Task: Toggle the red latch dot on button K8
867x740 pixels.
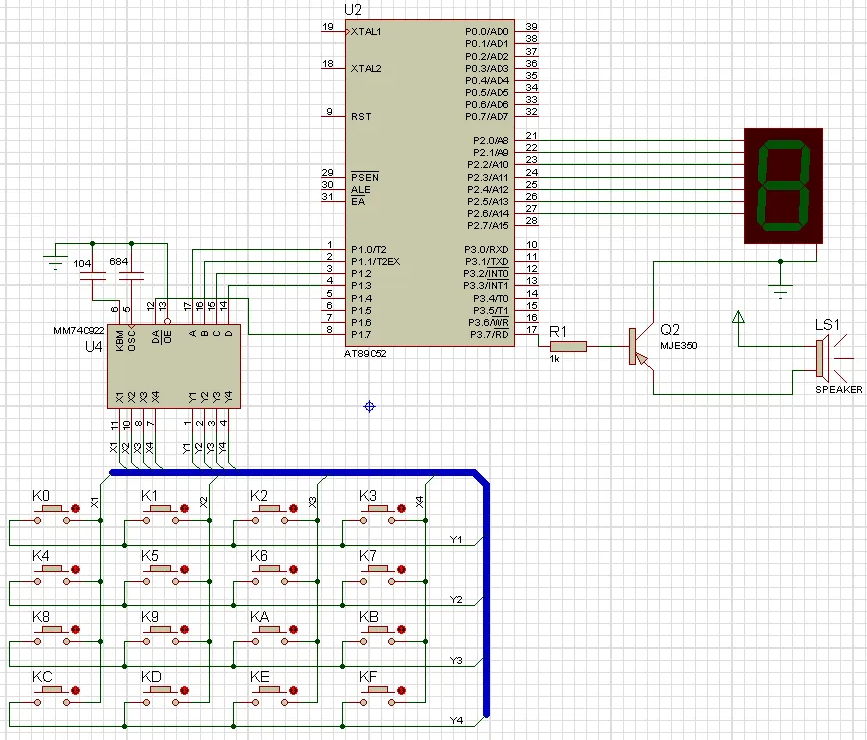Action: 76,629
